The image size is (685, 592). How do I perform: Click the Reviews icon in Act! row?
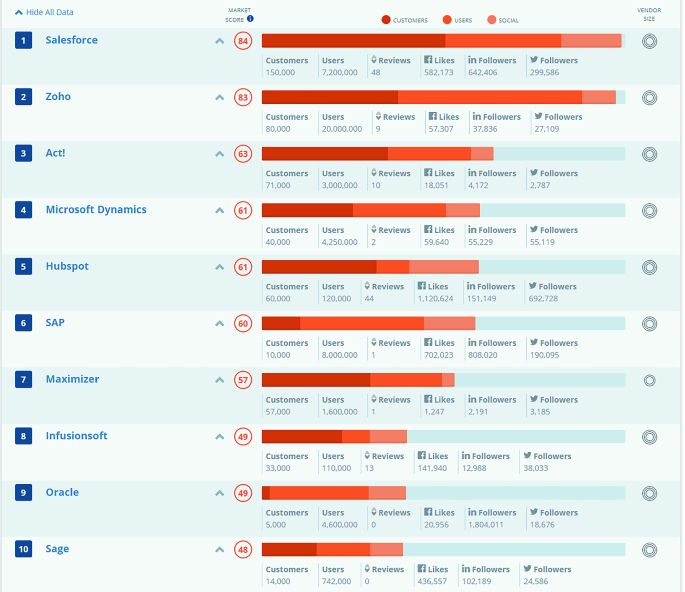374,173
